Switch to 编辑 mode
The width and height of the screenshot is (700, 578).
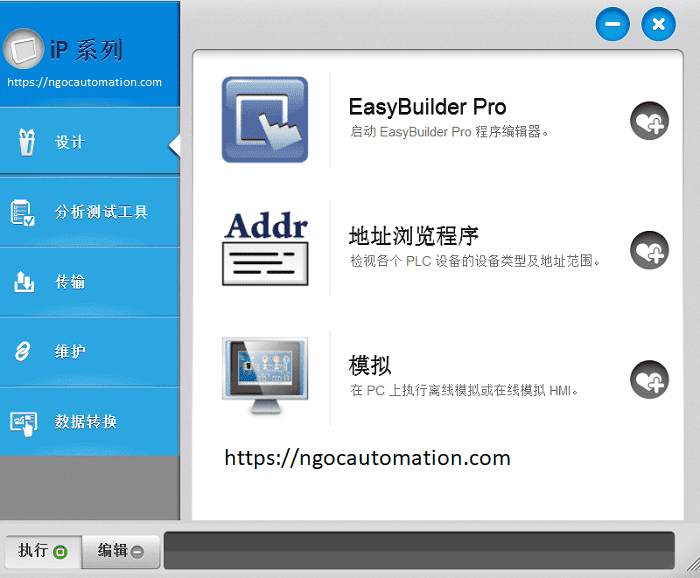[121, 551]
